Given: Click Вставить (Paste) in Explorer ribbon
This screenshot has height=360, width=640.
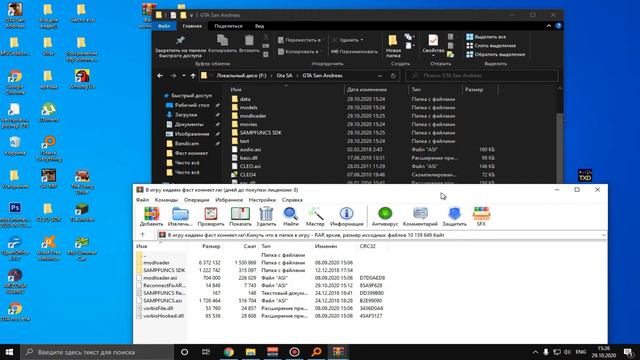Looking at the screenshot, I should 249,44.
